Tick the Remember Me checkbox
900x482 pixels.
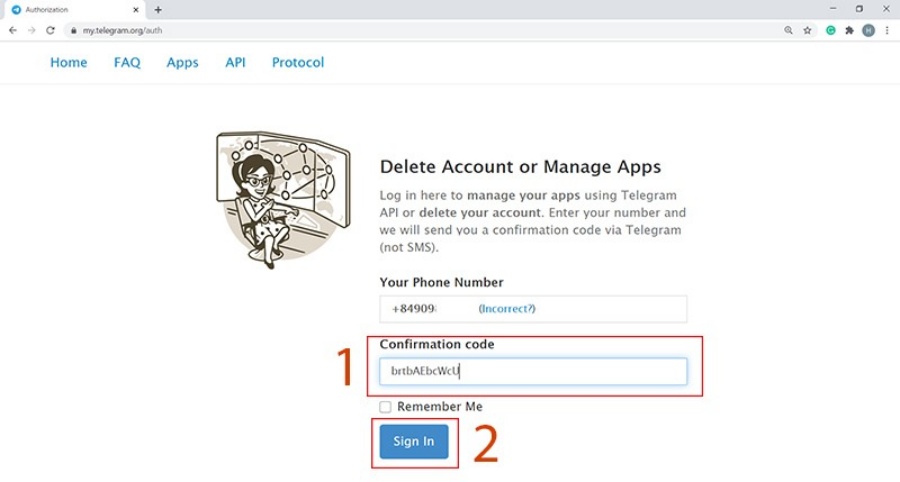click(x=386, y=407)
